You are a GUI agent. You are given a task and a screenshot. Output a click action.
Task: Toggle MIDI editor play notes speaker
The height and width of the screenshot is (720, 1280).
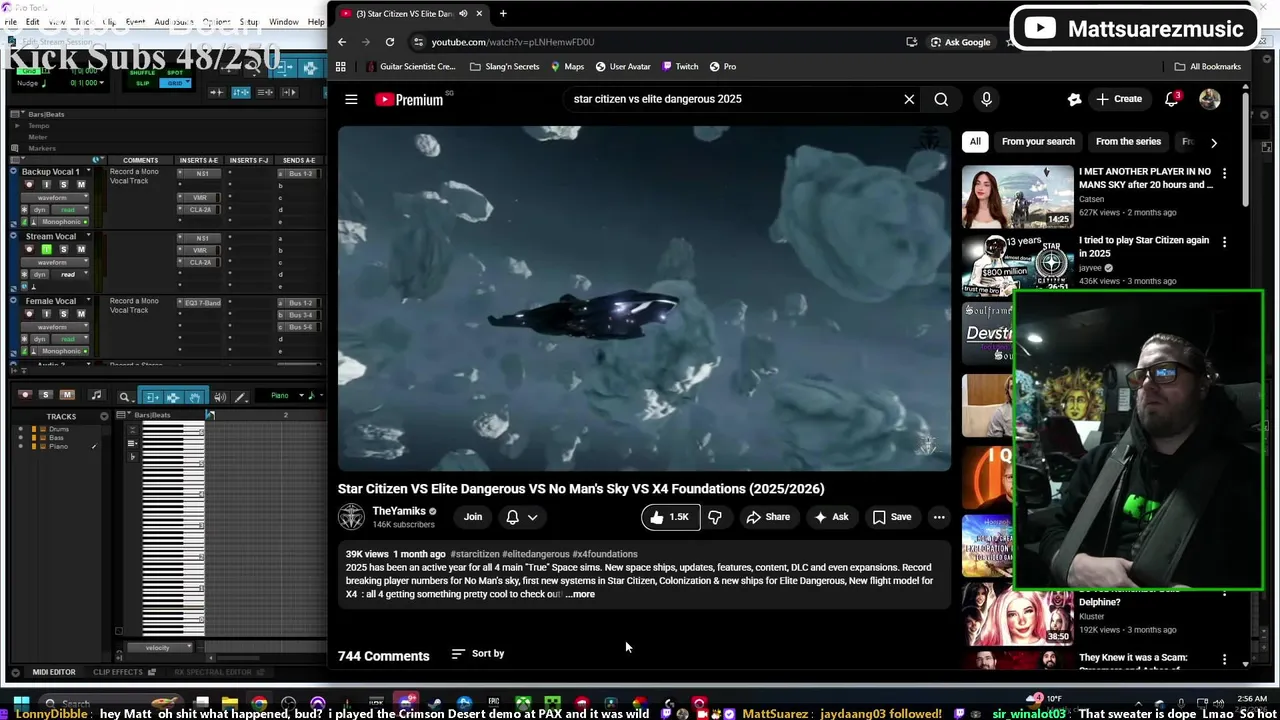click(x=220, y=397)
